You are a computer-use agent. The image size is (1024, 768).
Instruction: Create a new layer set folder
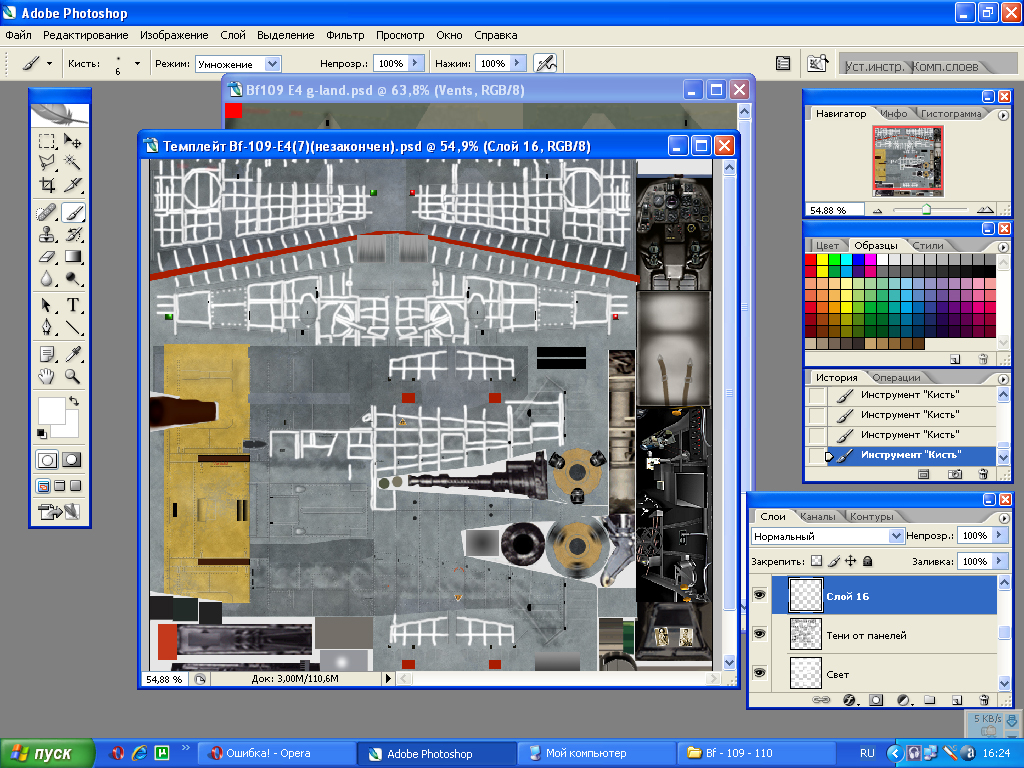tap(929, 700)
